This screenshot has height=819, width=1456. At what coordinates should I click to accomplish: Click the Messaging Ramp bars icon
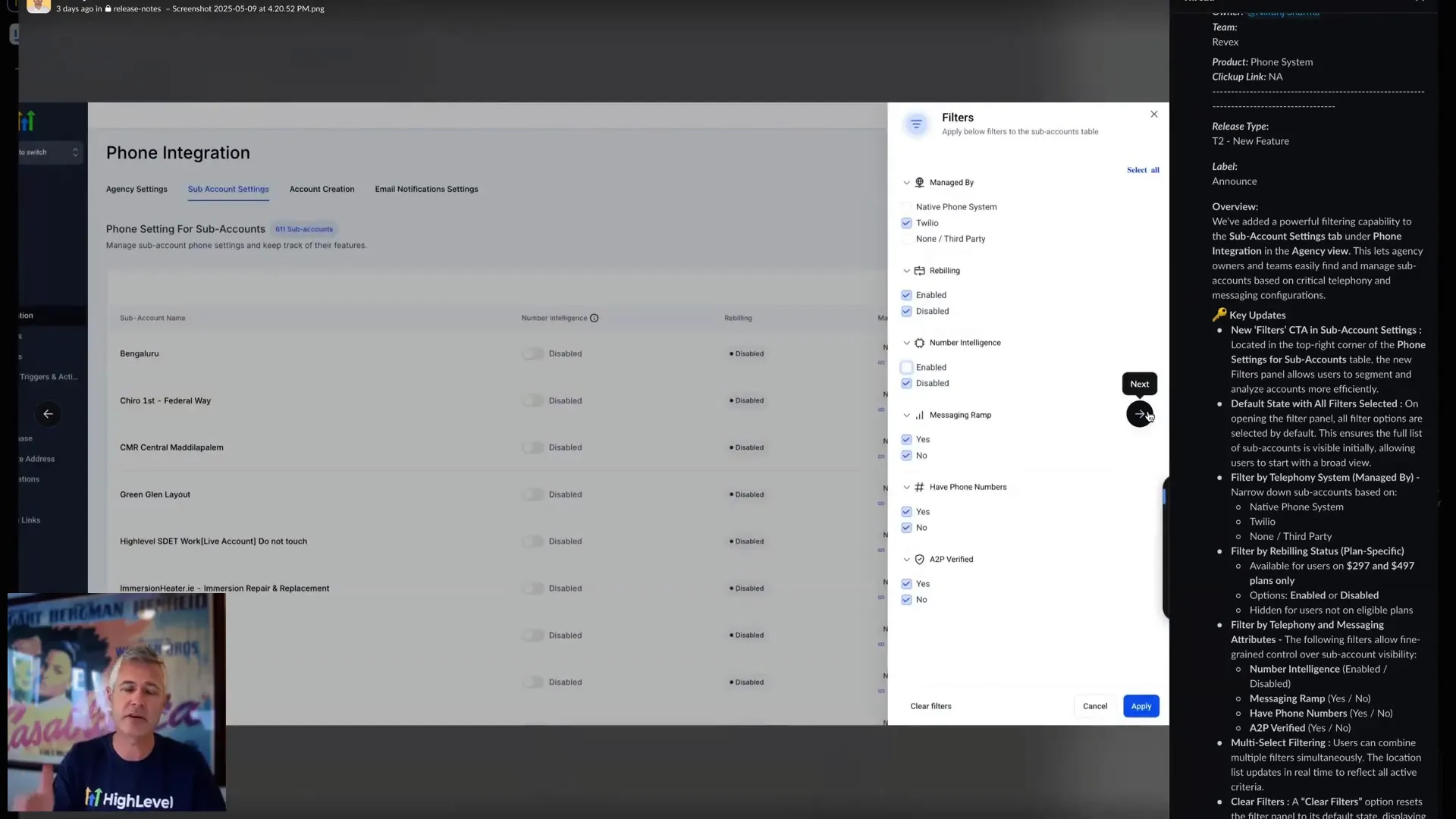919,416
